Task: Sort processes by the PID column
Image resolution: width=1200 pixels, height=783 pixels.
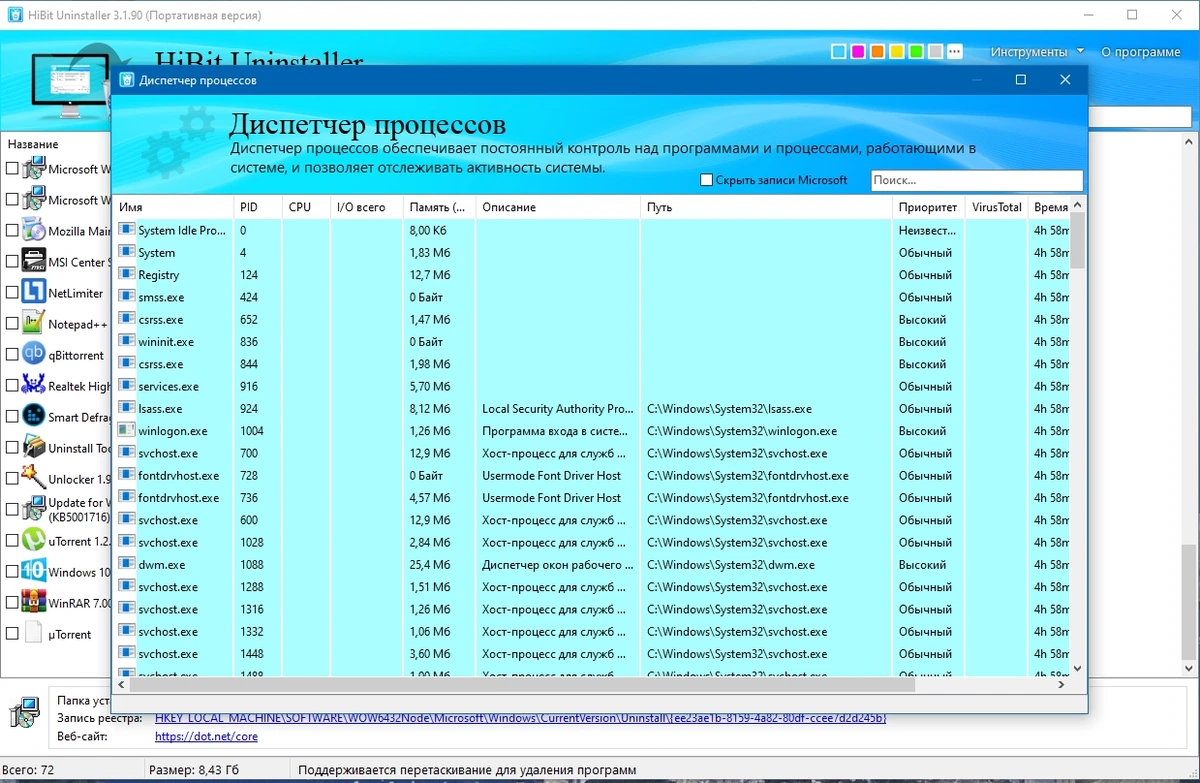Action: point(258,207)
